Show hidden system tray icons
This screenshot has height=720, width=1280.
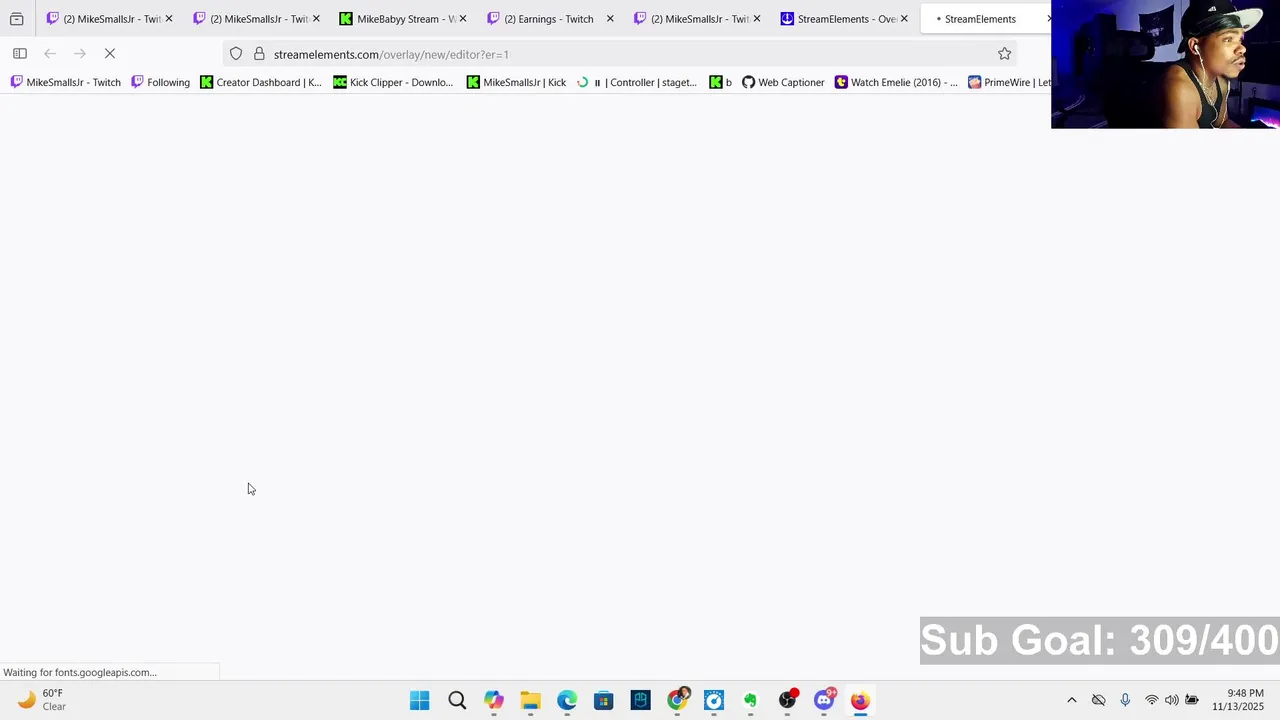tap(1072, 701)
